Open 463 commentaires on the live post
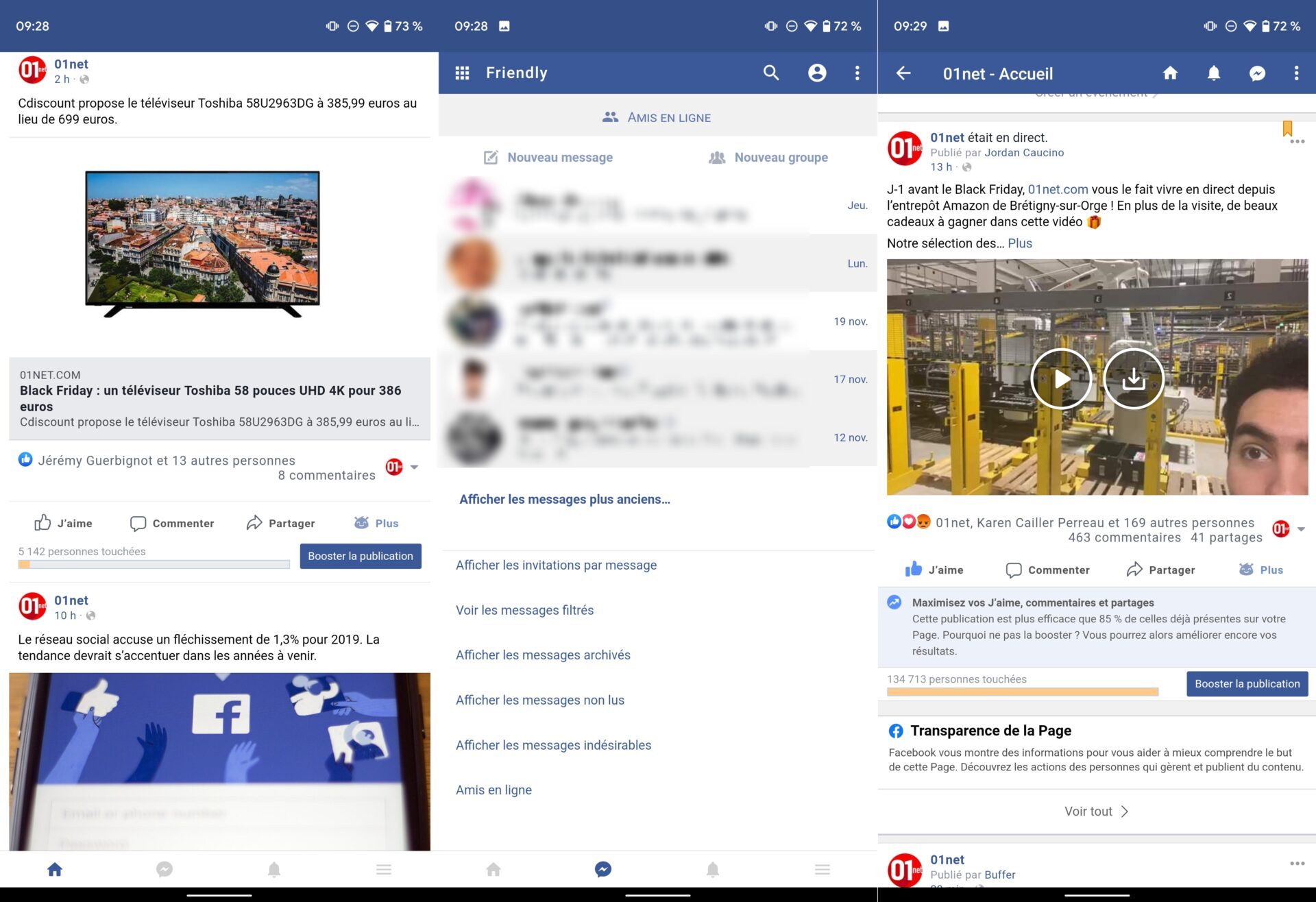Screen dimensions: 1316x902 tap(1124, 537)
